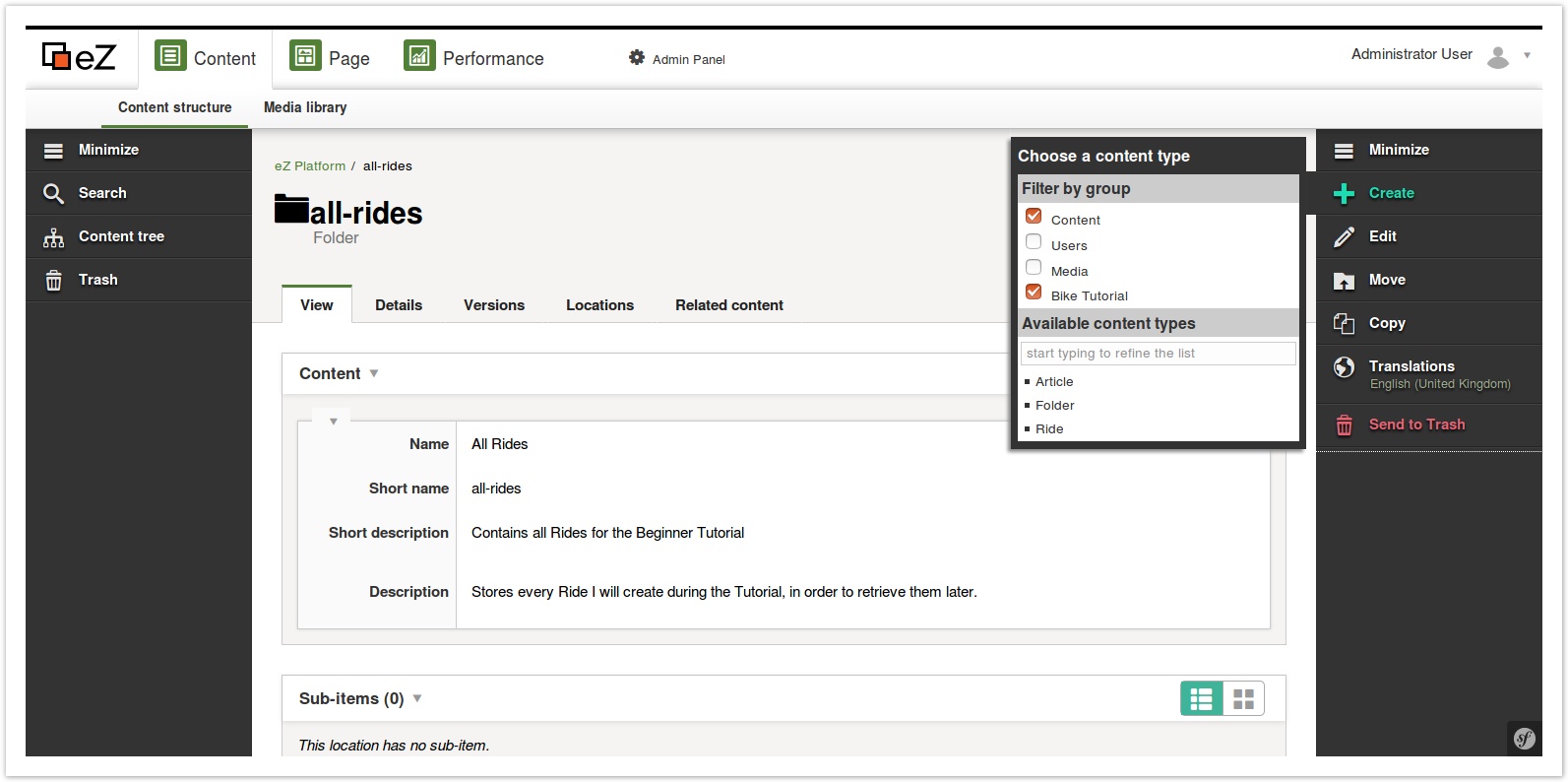
Task: Uncheck the Content group filter
Action: [1034, 217]
